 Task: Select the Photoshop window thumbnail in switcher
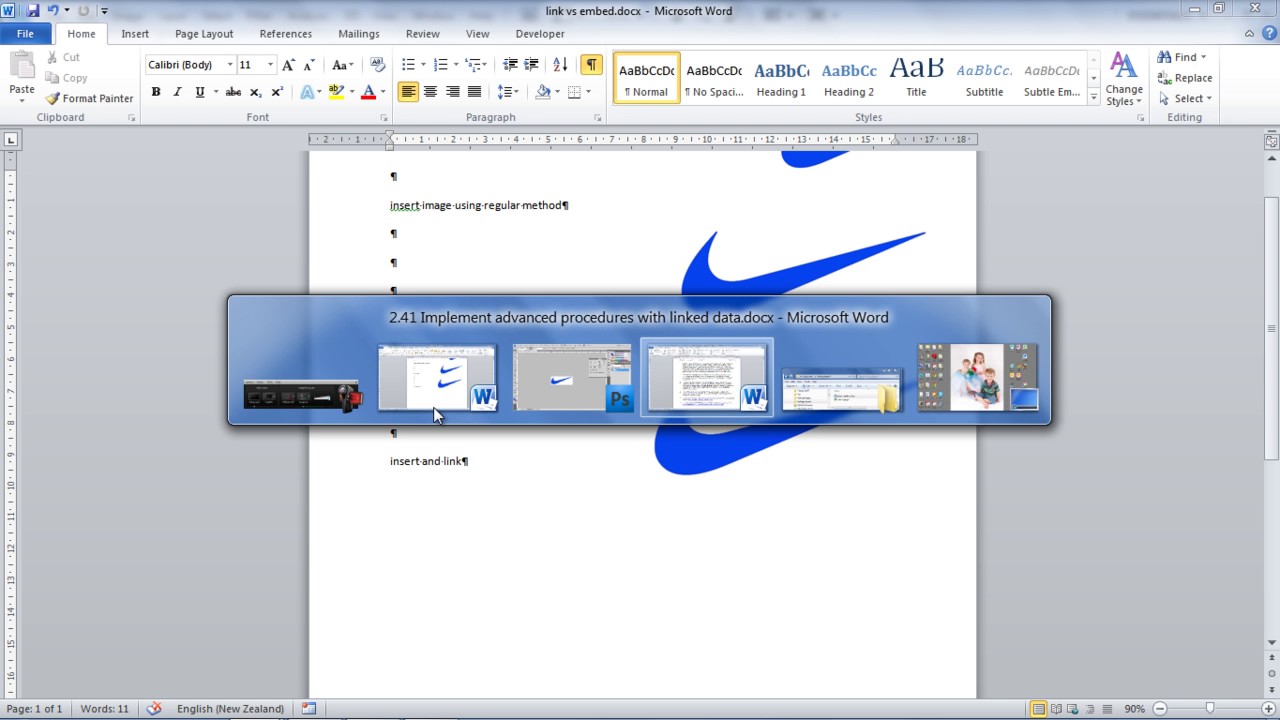(x=572, y=378)
